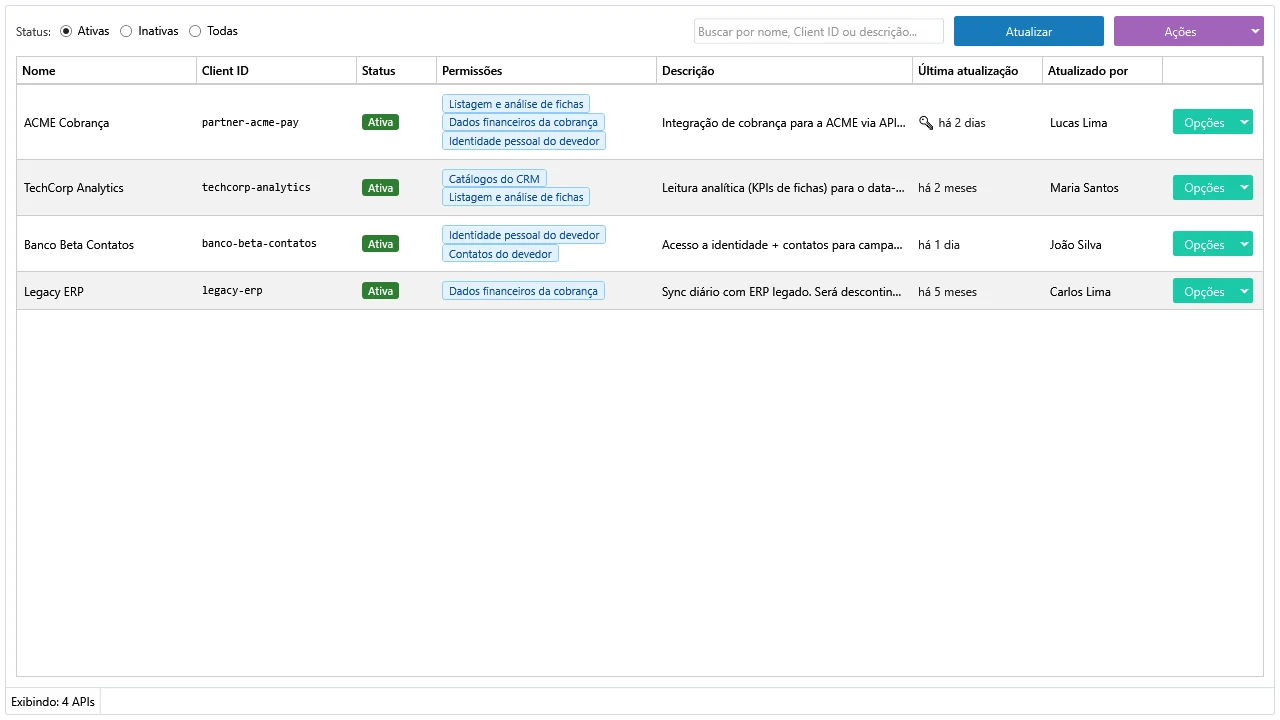Sort by Última atualização column header
The height and width of the screenshot is (720, 1280).
pyautogui.click(x=978, y=71)
